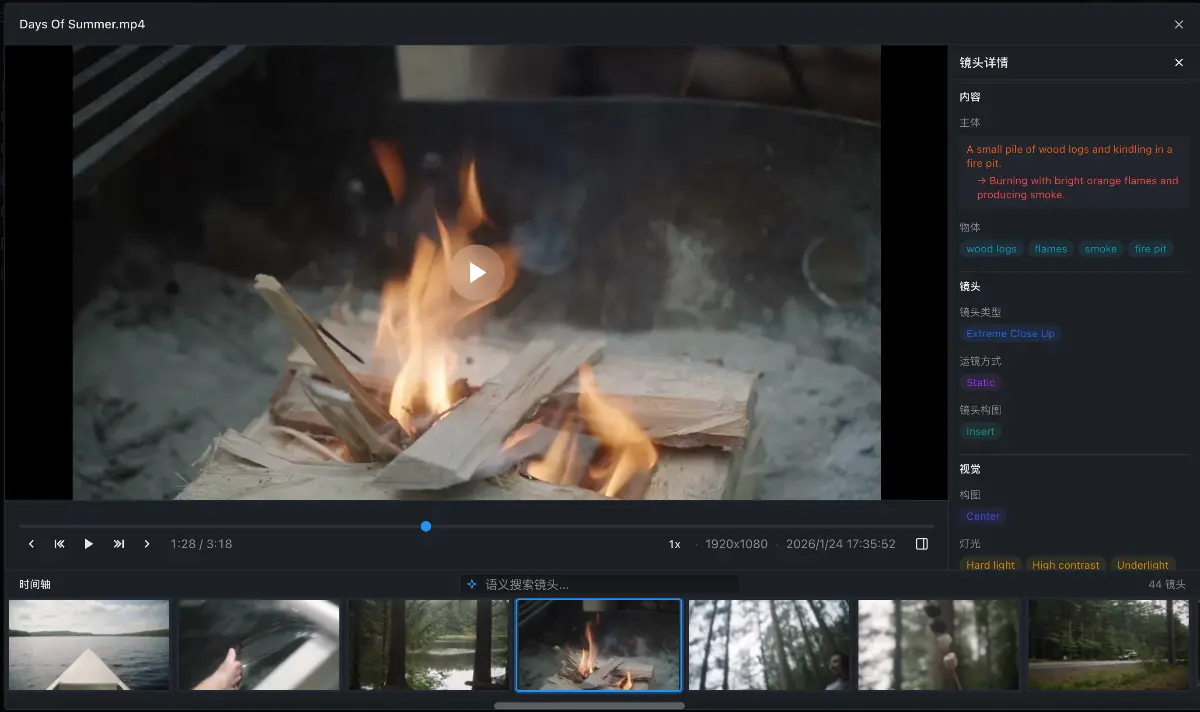The width and height of the screenshot is (1200, 712).
Task: Click the "fire pit" object tag
Action: coord(1150,249)
